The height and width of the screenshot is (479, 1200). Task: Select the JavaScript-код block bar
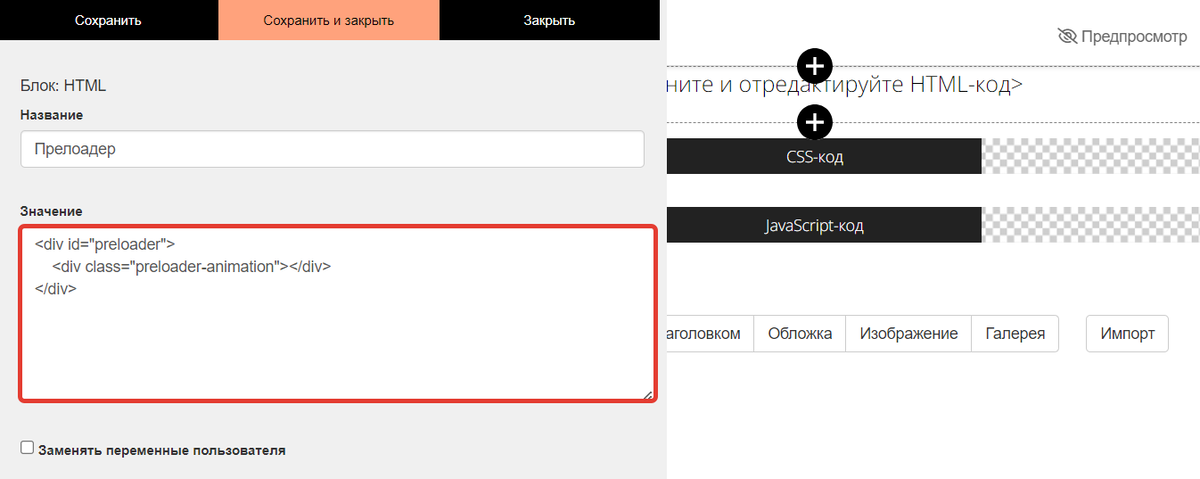click(x=823, y=225)
